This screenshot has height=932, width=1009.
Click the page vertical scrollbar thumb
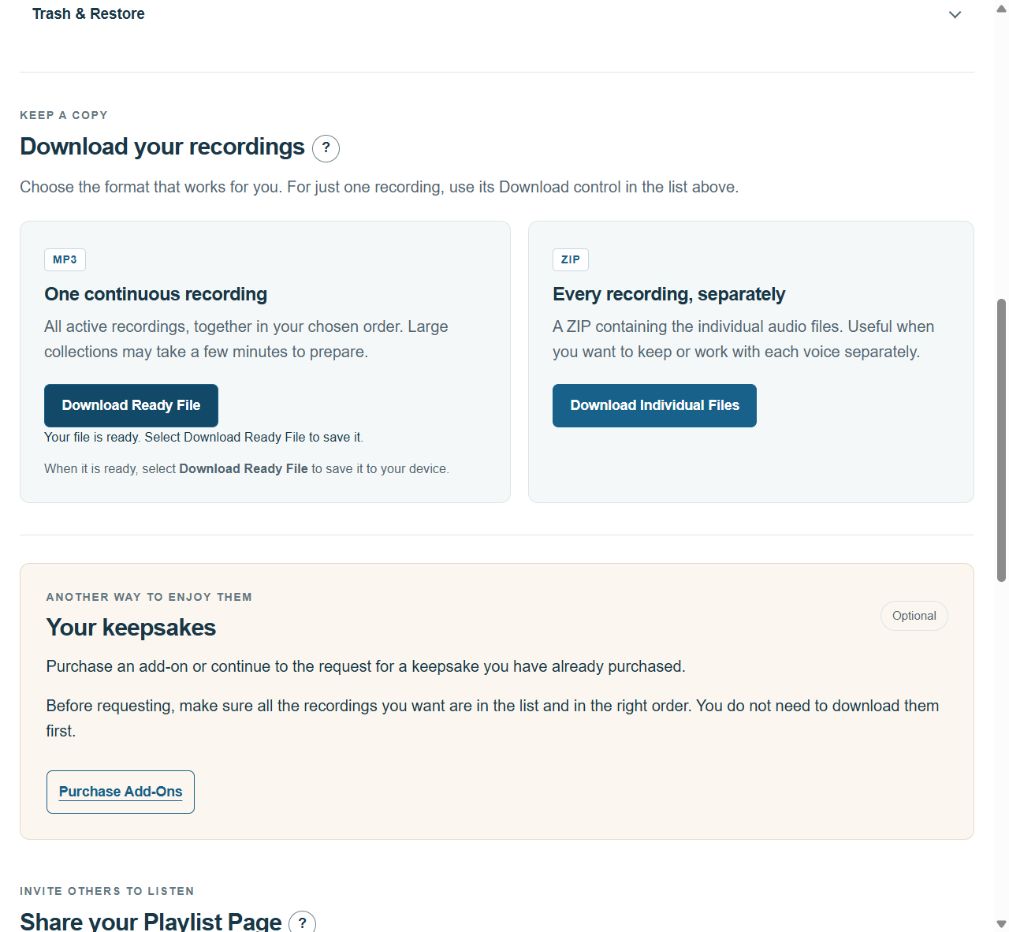click(1001, 440)
